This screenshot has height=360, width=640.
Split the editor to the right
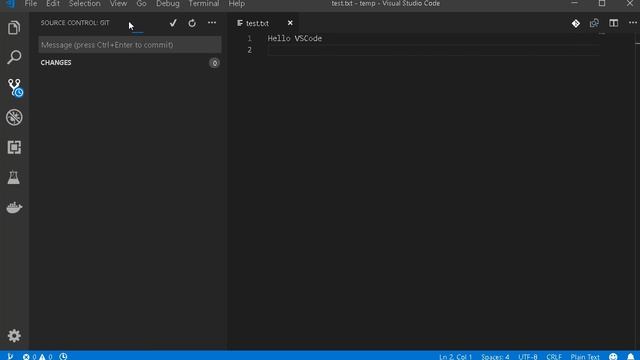(613, 23)
